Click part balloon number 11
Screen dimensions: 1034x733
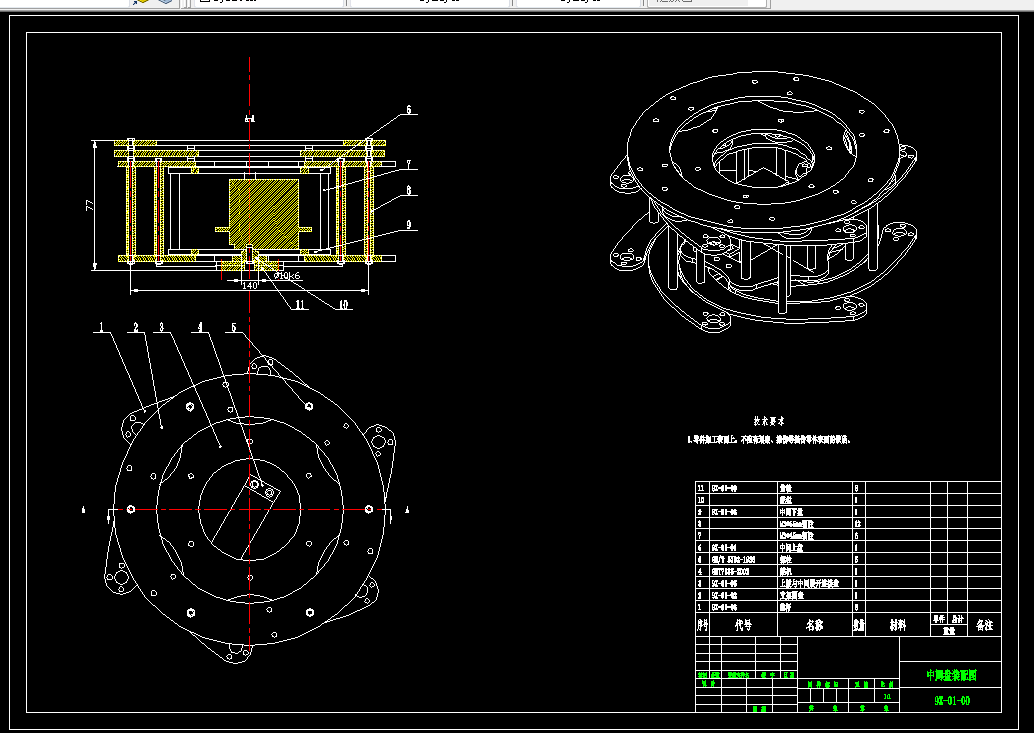pos(300,305)
